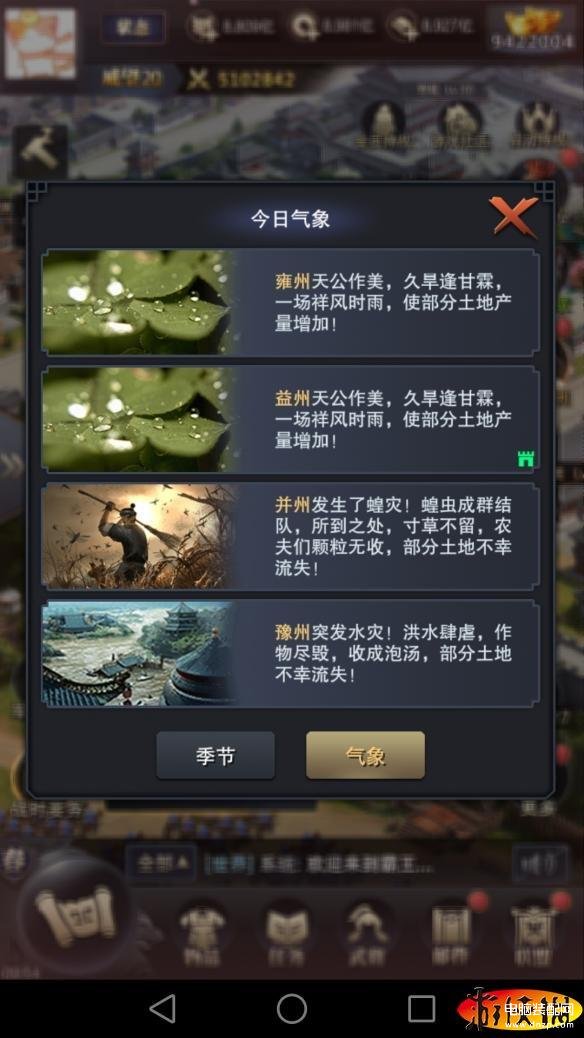This screenshot has height=1038, width=584.
Task: Expand the 全部 chat channel dropdown
Action: (162, 863)
